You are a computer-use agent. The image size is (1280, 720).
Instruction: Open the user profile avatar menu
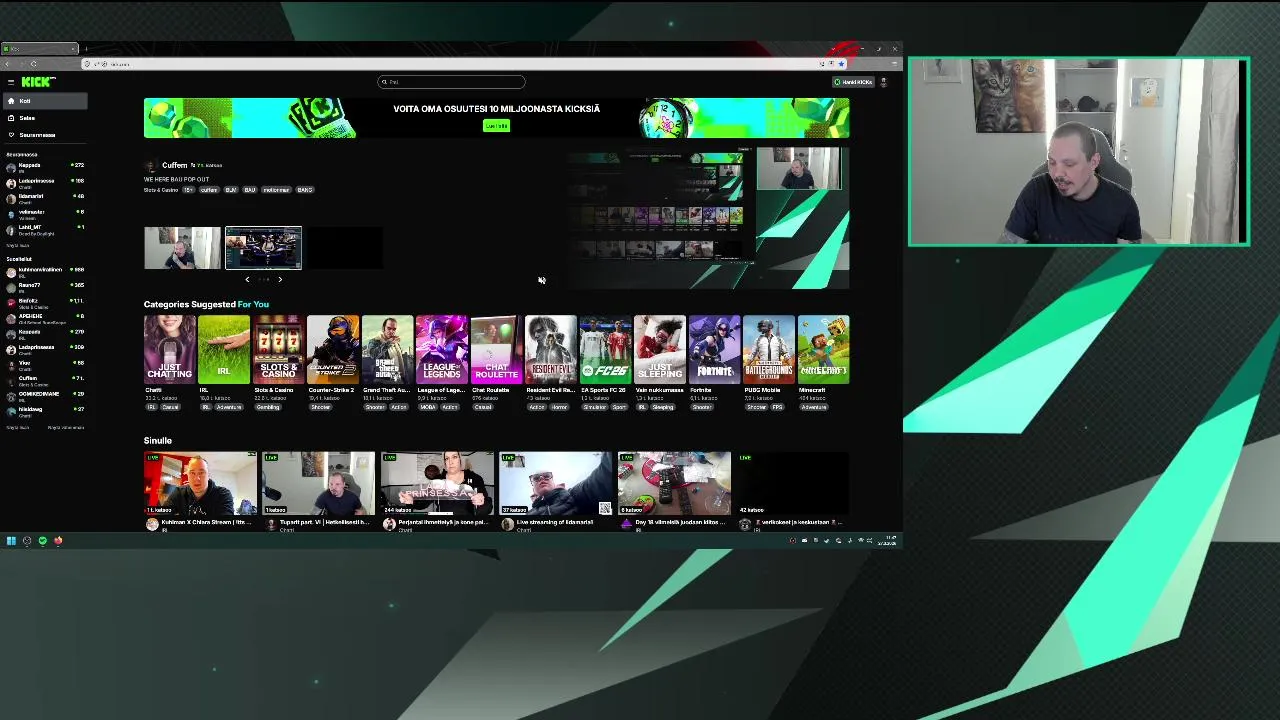click(884, 82)
